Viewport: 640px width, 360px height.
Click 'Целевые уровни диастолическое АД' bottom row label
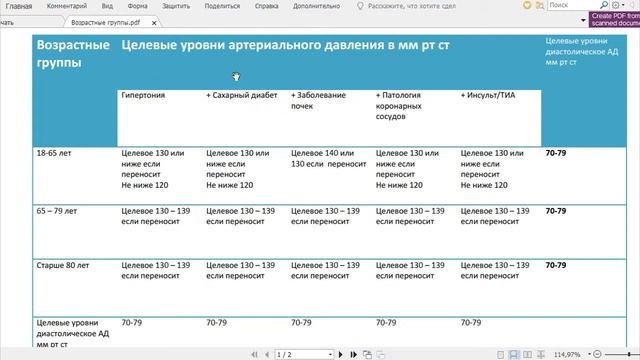coord(73,333)
